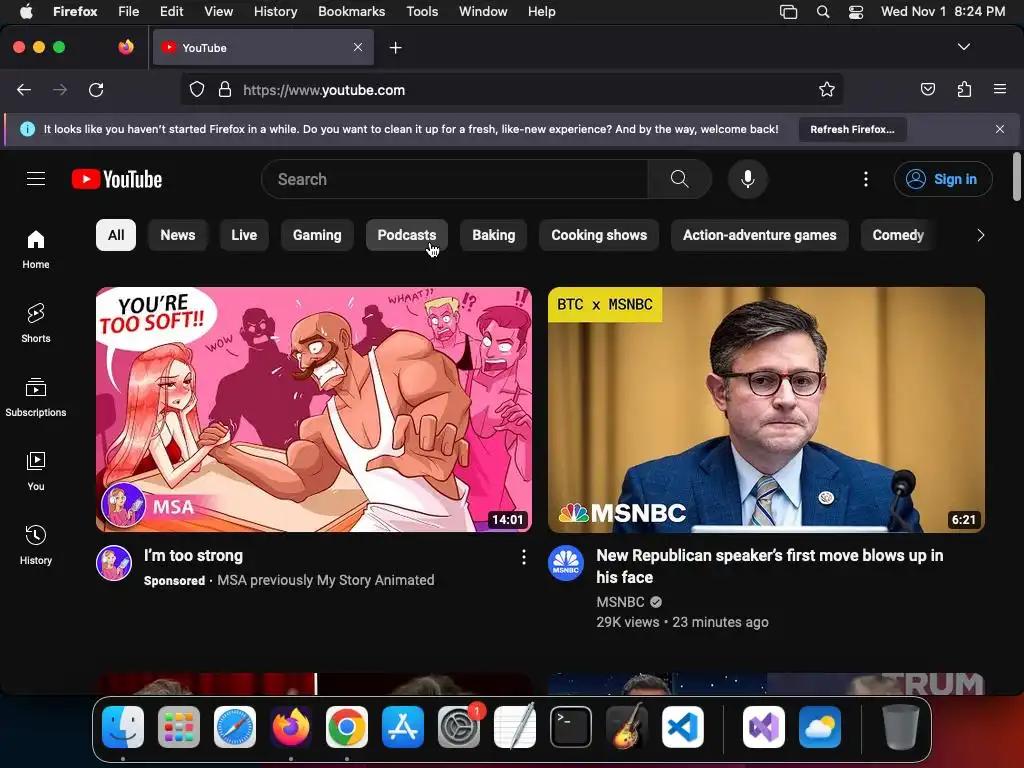
Task: Reload the current page
Action: click(96, 89)
